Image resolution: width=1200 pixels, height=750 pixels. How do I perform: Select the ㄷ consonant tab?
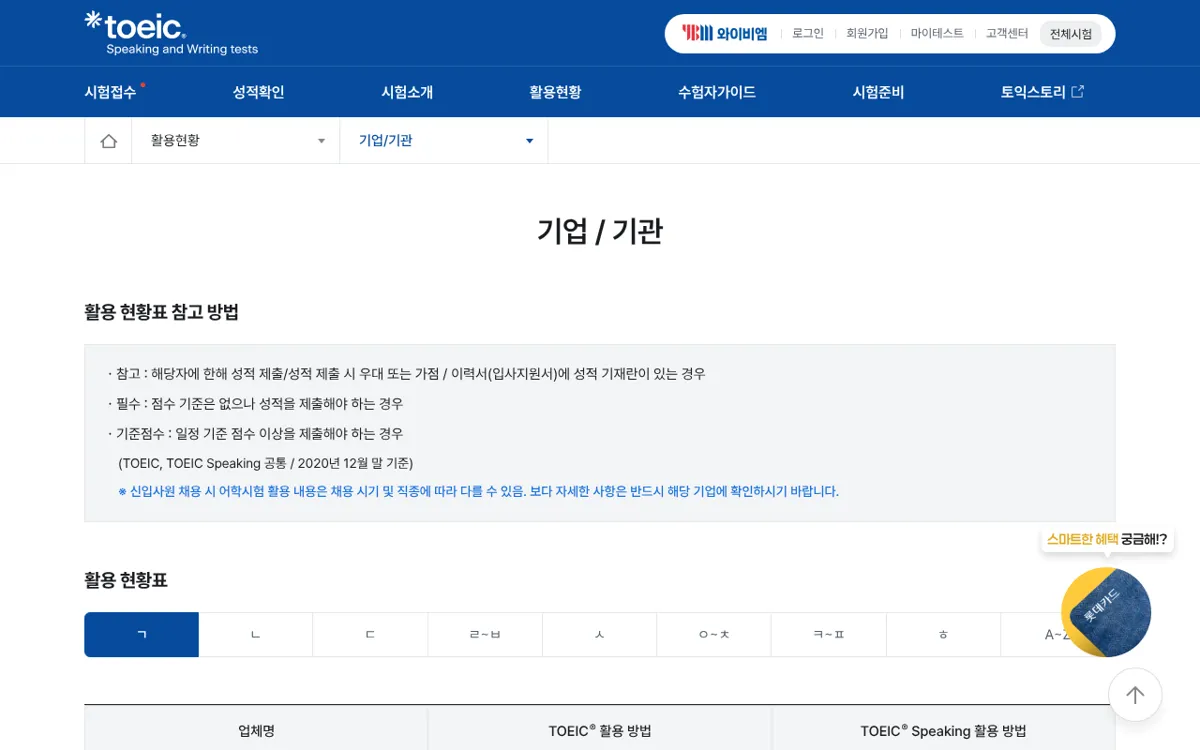(x=370, y=635)
